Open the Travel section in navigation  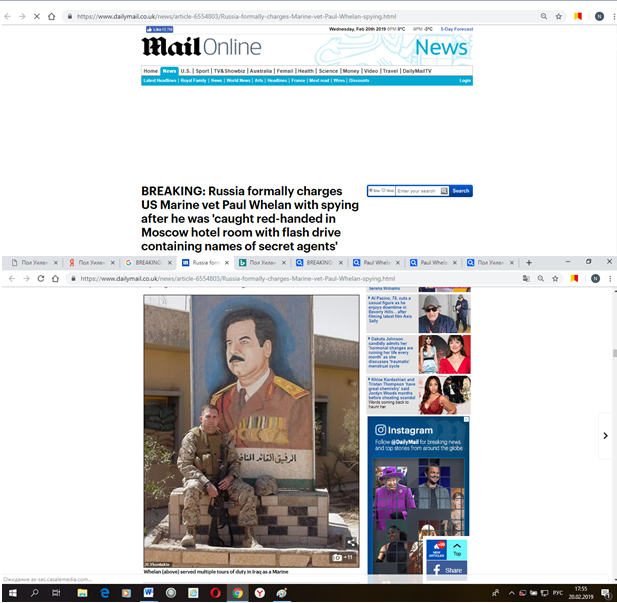[x=390, y=71]
